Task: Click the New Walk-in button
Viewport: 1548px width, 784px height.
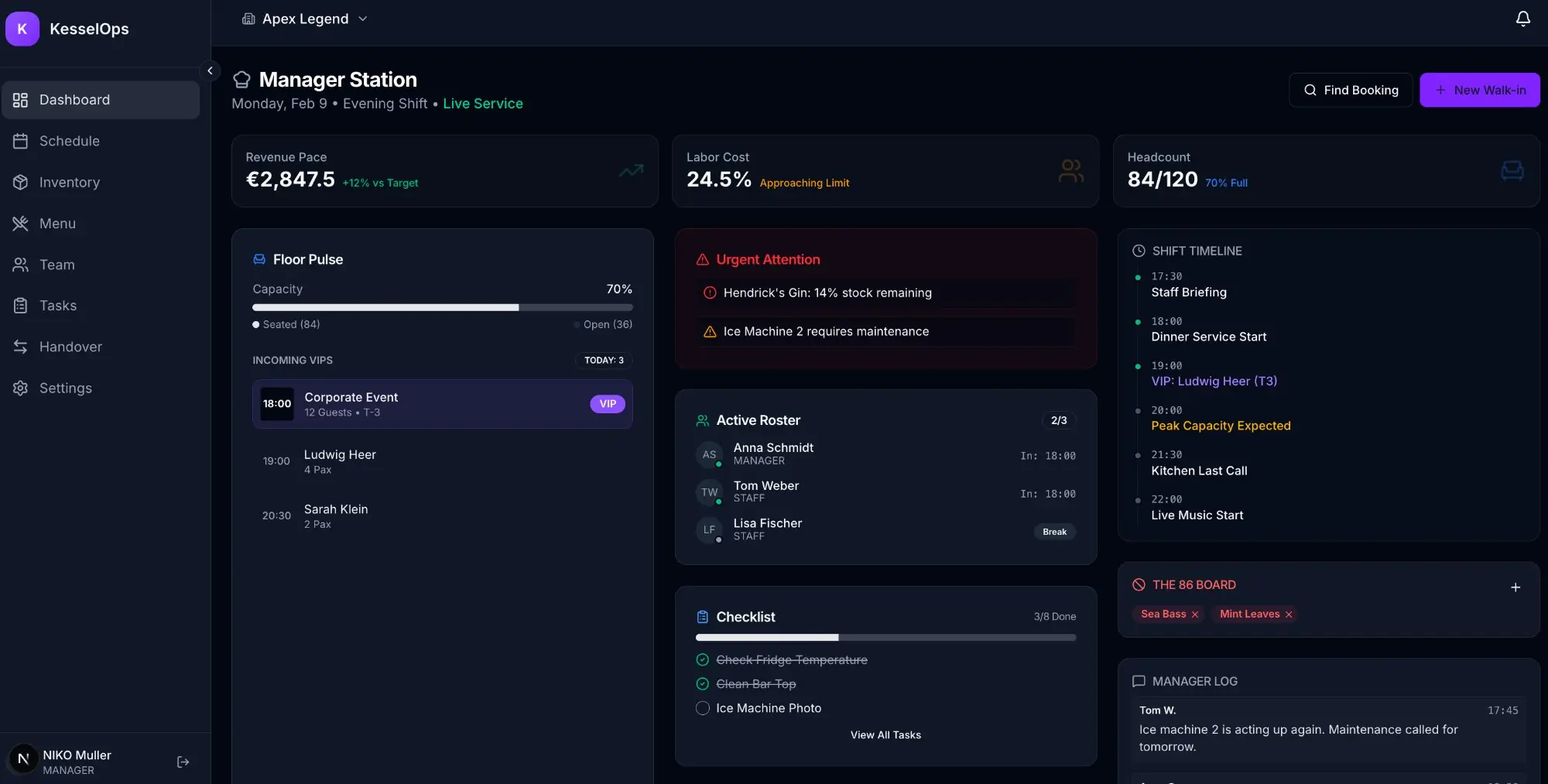Action: [x=1480, y=90]
